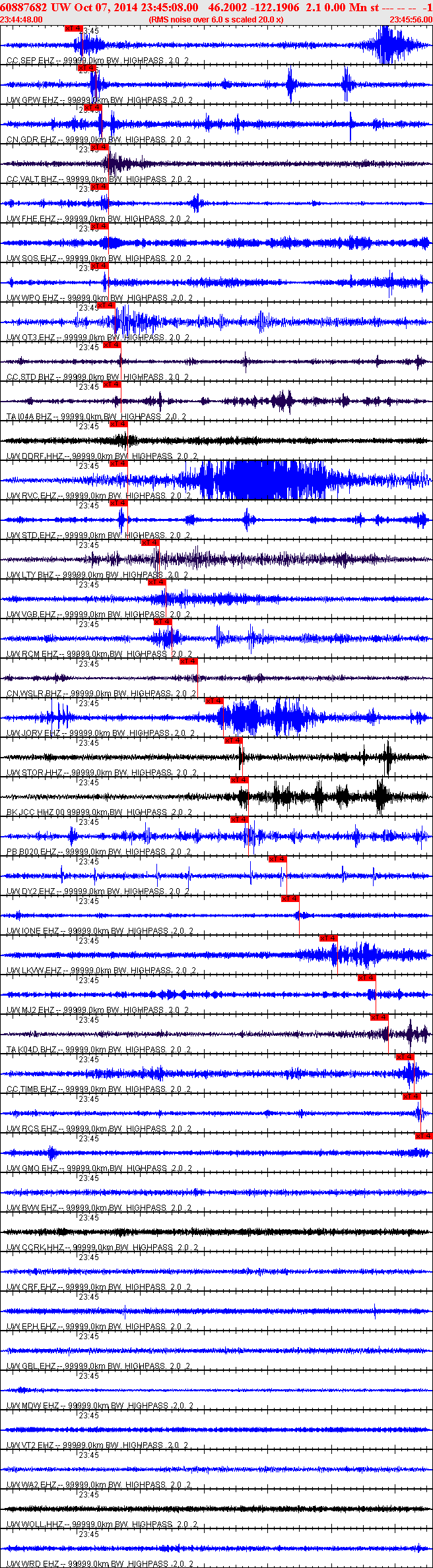Click the UW.GMO.EHZ station label
The width and height of the screenshot is (433, 1568).
[x=99, y=1168]
